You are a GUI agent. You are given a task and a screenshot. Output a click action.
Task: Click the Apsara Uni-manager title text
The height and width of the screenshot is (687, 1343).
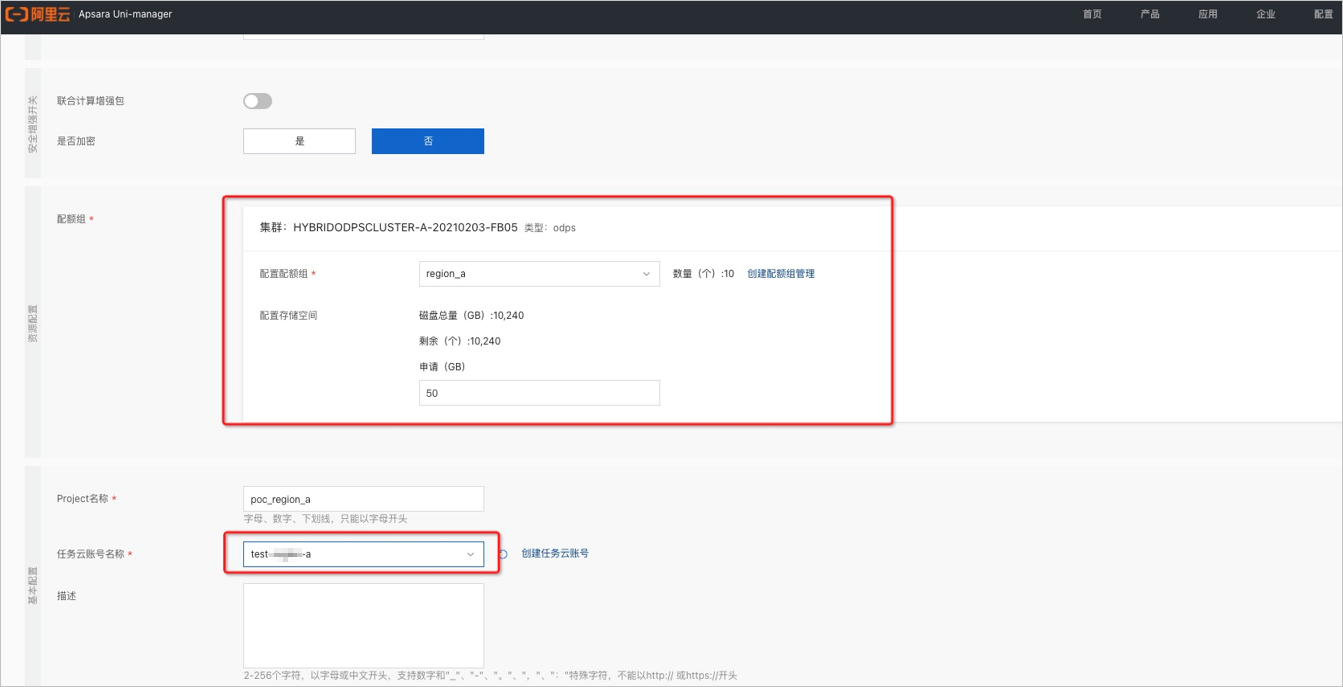point(125,14)
